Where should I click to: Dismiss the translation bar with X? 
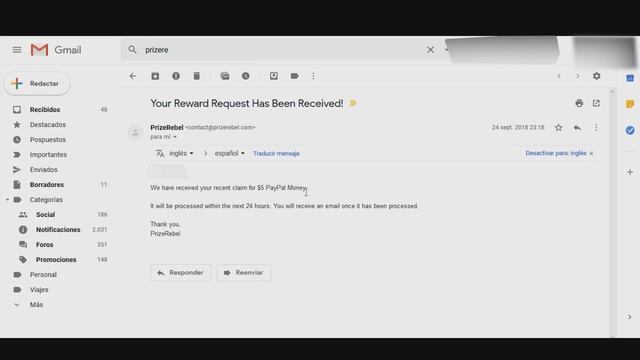click(591, 153)
